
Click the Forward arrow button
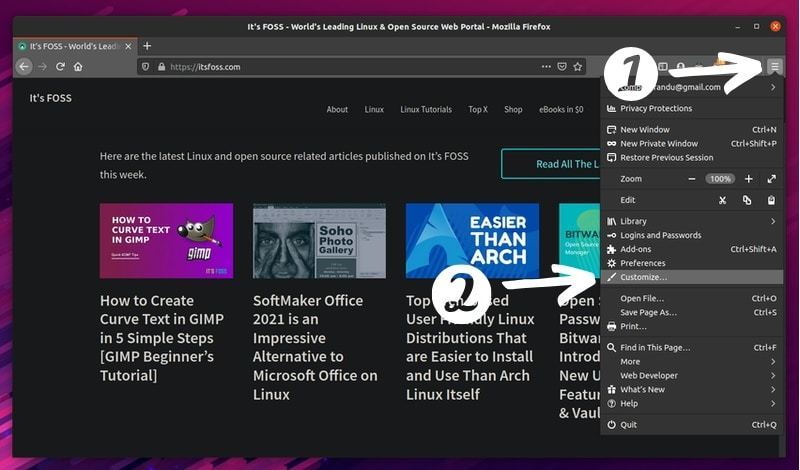tap(42, 66)
